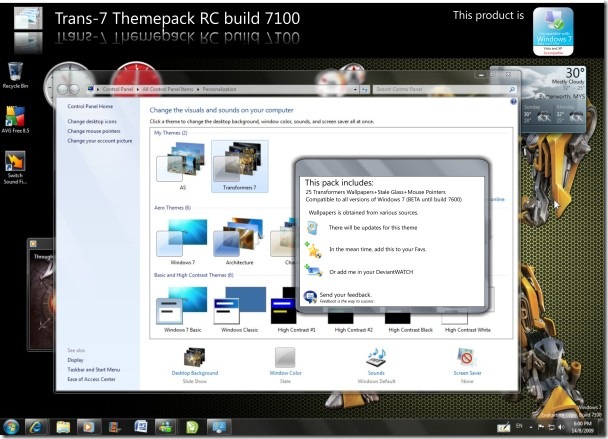Click 'Send your feedback.' text
This screenshot has width=608, height=439.
pos(345,295)
